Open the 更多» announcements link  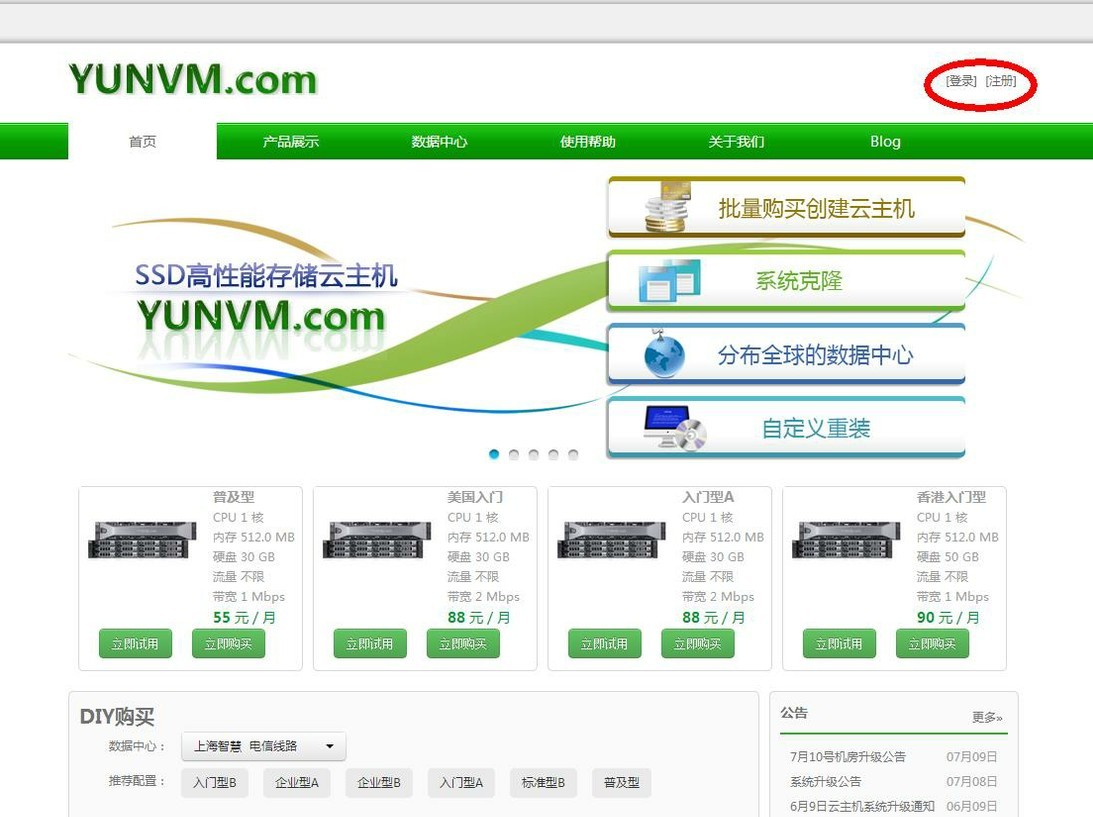pyautogui.click(x=987, y=717)
